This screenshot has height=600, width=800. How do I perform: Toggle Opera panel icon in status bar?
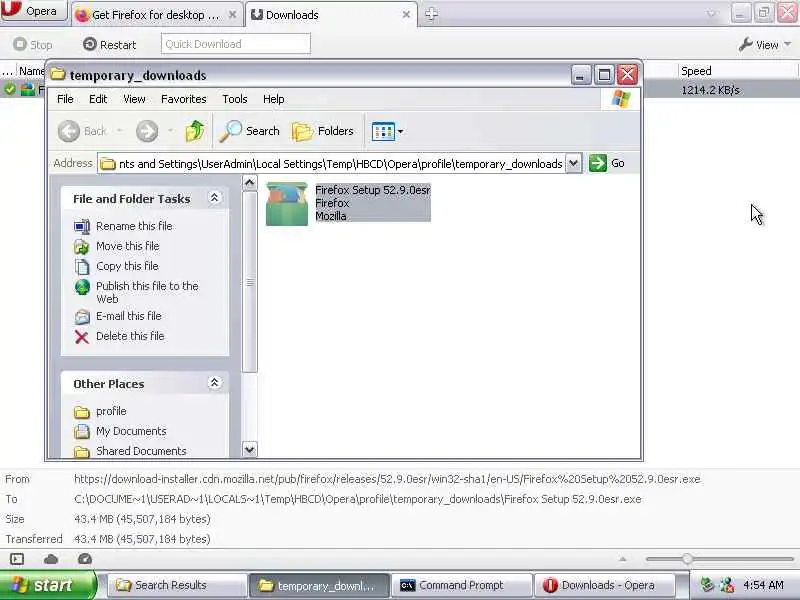17,559
